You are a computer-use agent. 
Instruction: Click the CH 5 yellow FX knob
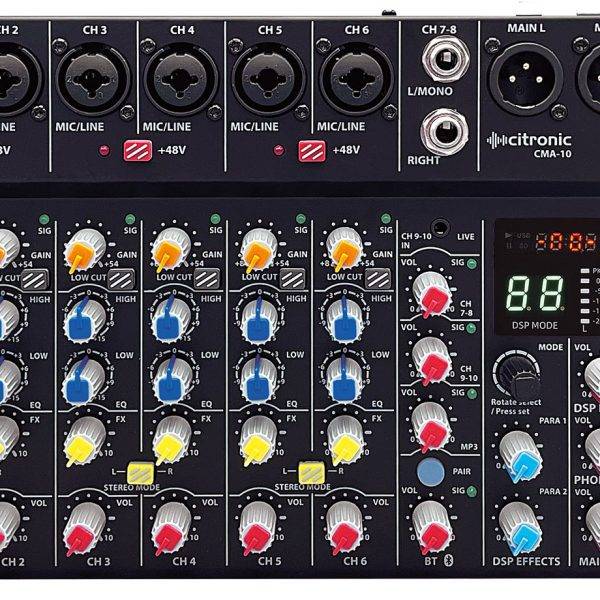pyautogui.click(x=259, y=439)
